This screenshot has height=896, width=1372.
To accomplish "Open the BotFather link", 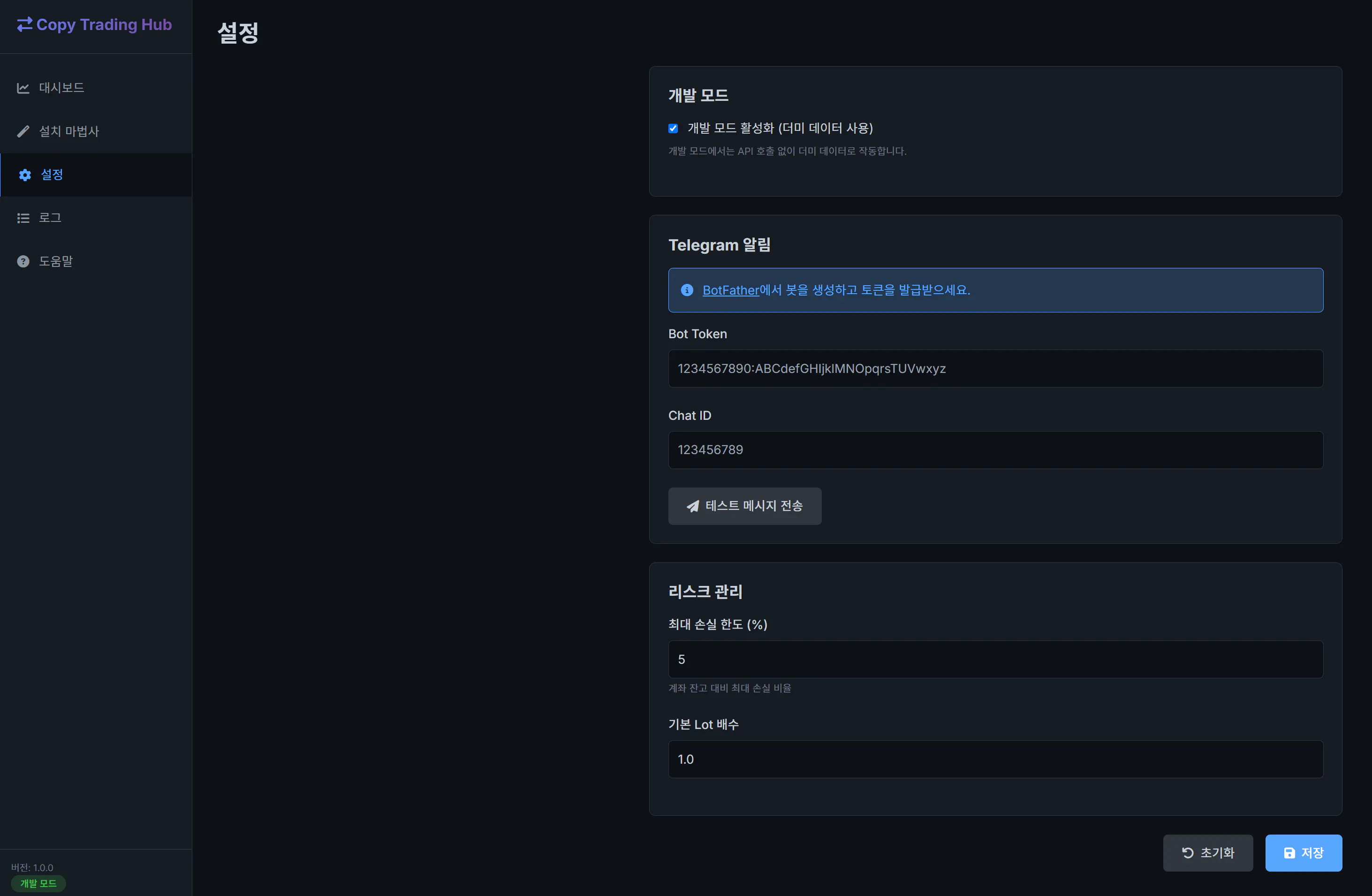I will point(730,290).
